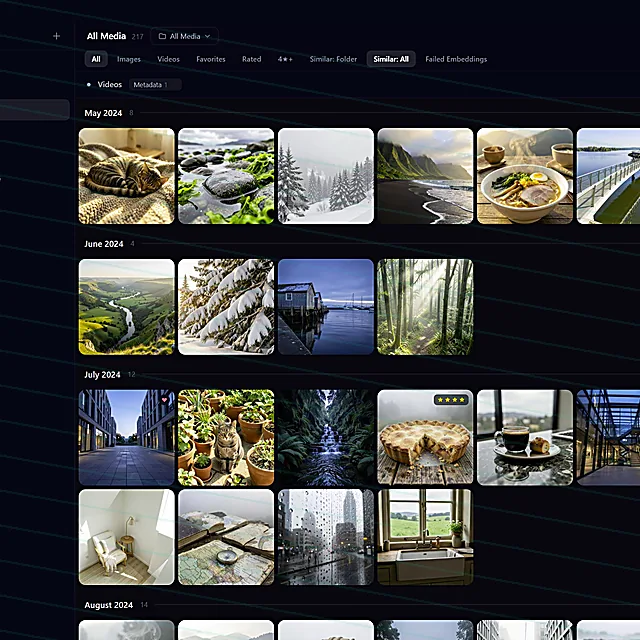Open the sunlit forest thumbnail

coord(425,307)
